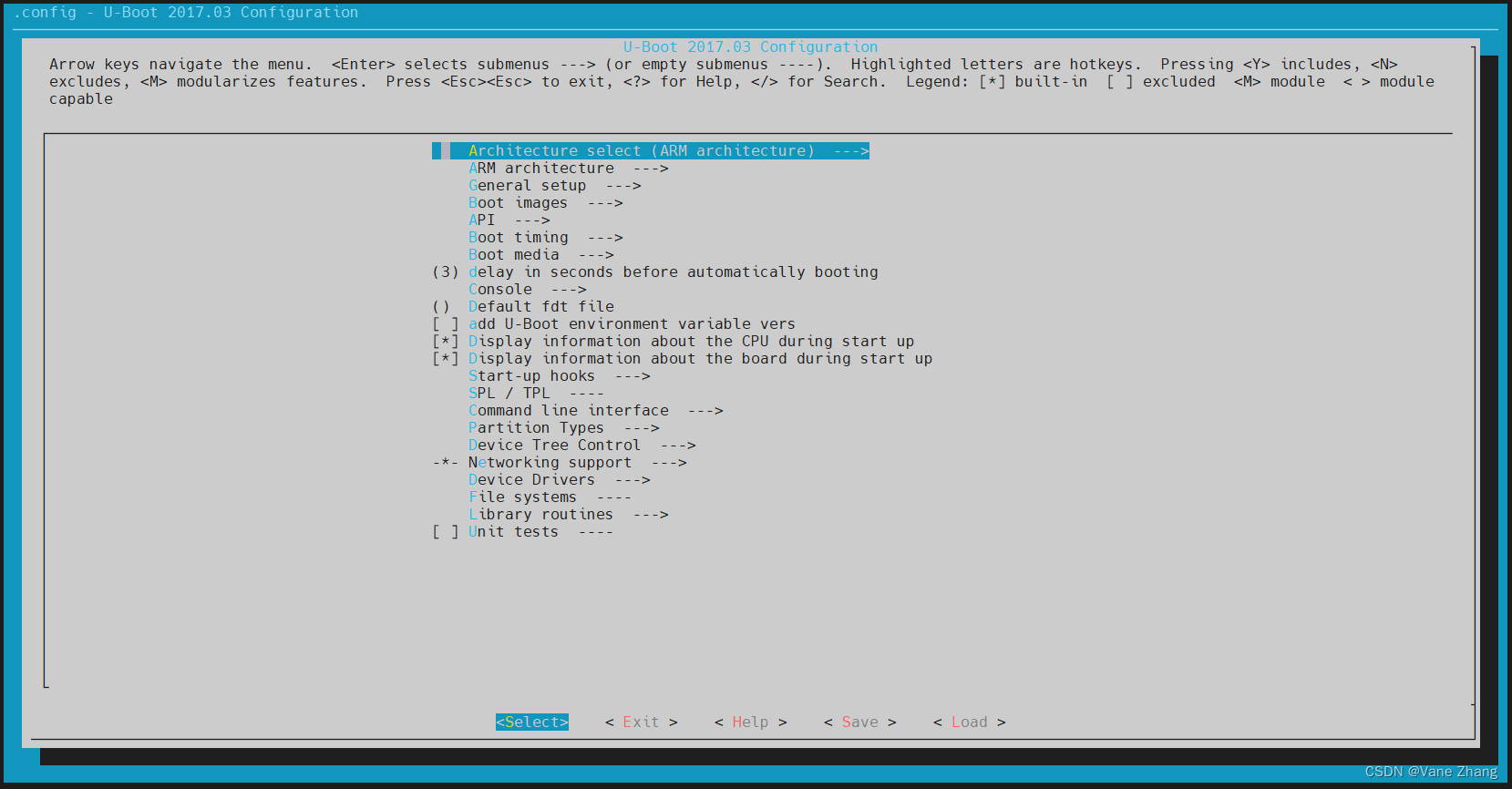Open the General setup submenu

coord(555,185)
